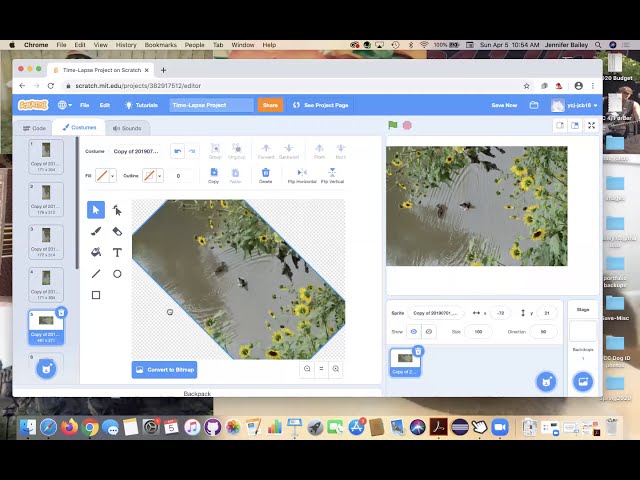Hide the sprite with crossed eye icon
640x480 pixels.
coord(429,332)
